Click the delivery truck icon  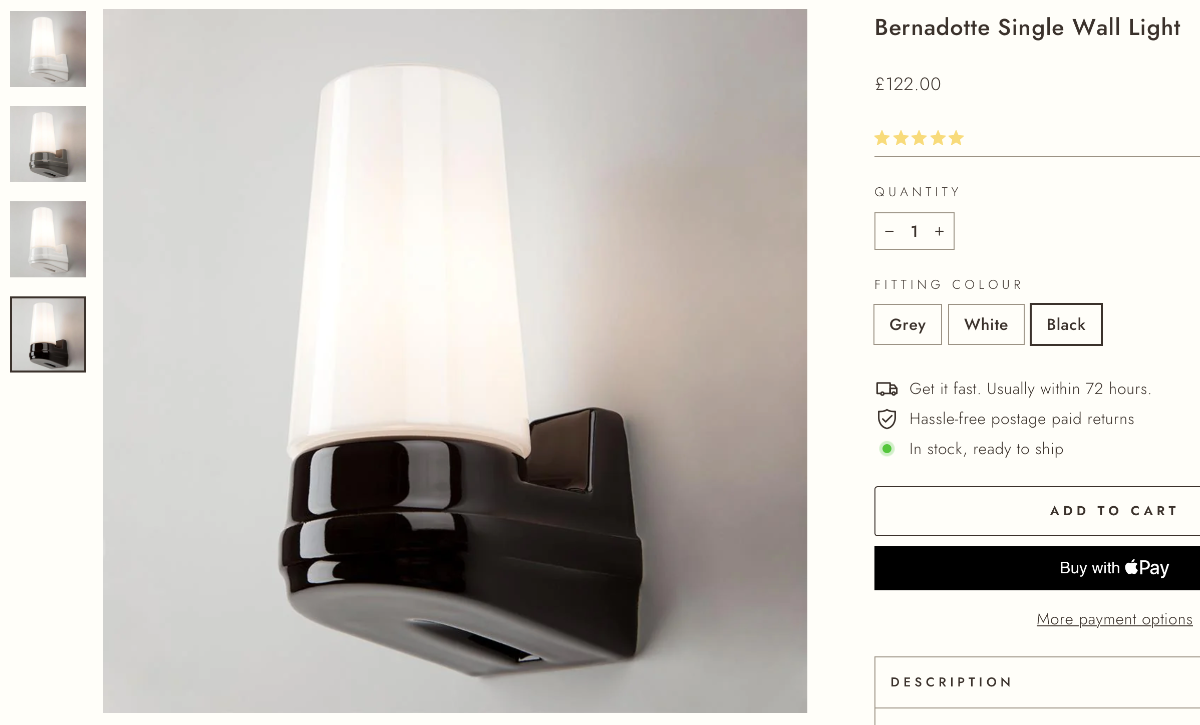point(886,389)
